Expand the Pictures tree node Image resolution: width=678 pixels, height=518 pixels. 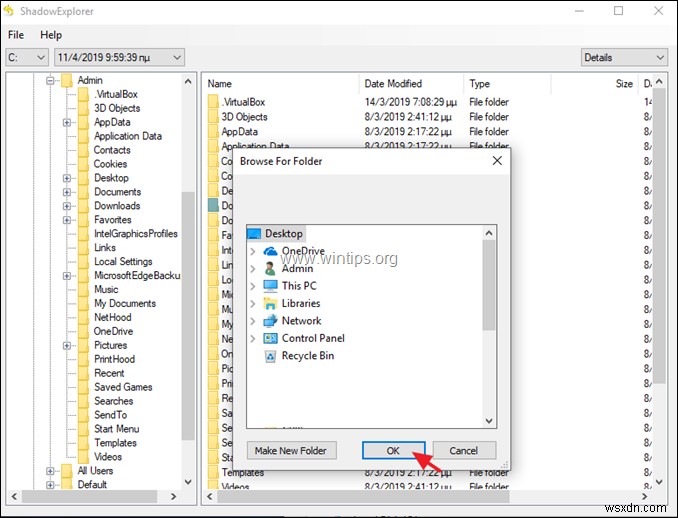(x=67, y=345)
